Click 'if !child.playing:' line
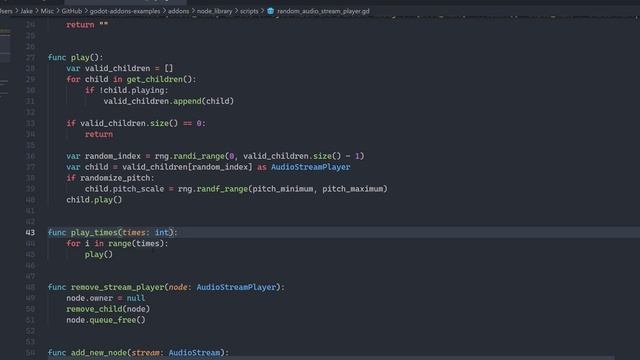640x360 pixels. click(x=127, y=90)
